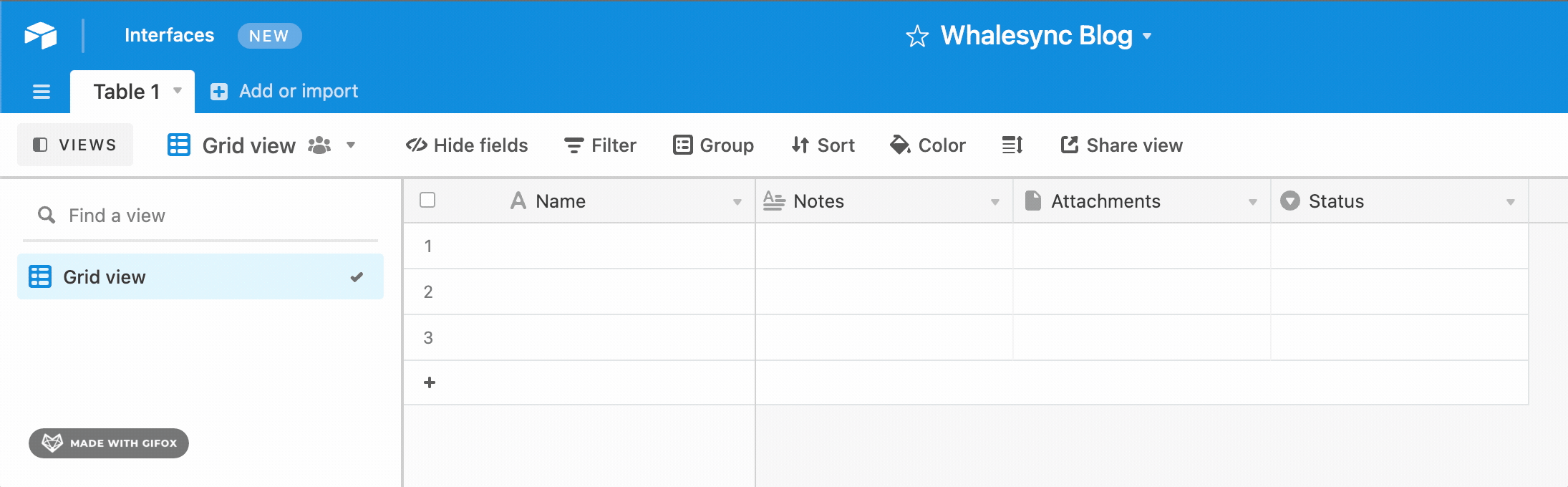Click the Name column header
Image resolution: width=1568 pixels, height=487 pixels.
point(579,201)
